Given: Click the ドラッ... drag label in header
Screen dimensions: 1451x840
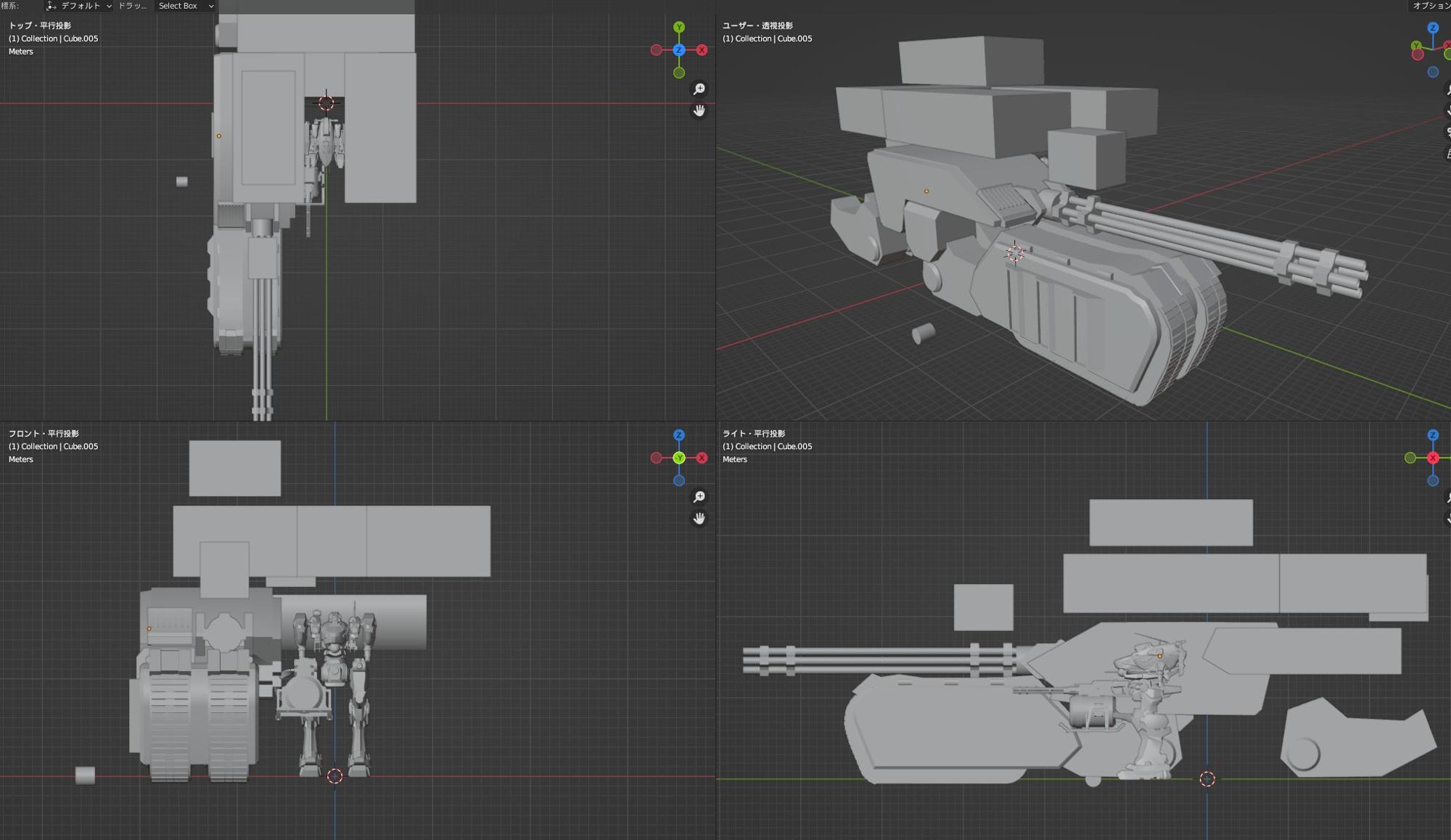Looking at the screenshot, I should [132, 6].
